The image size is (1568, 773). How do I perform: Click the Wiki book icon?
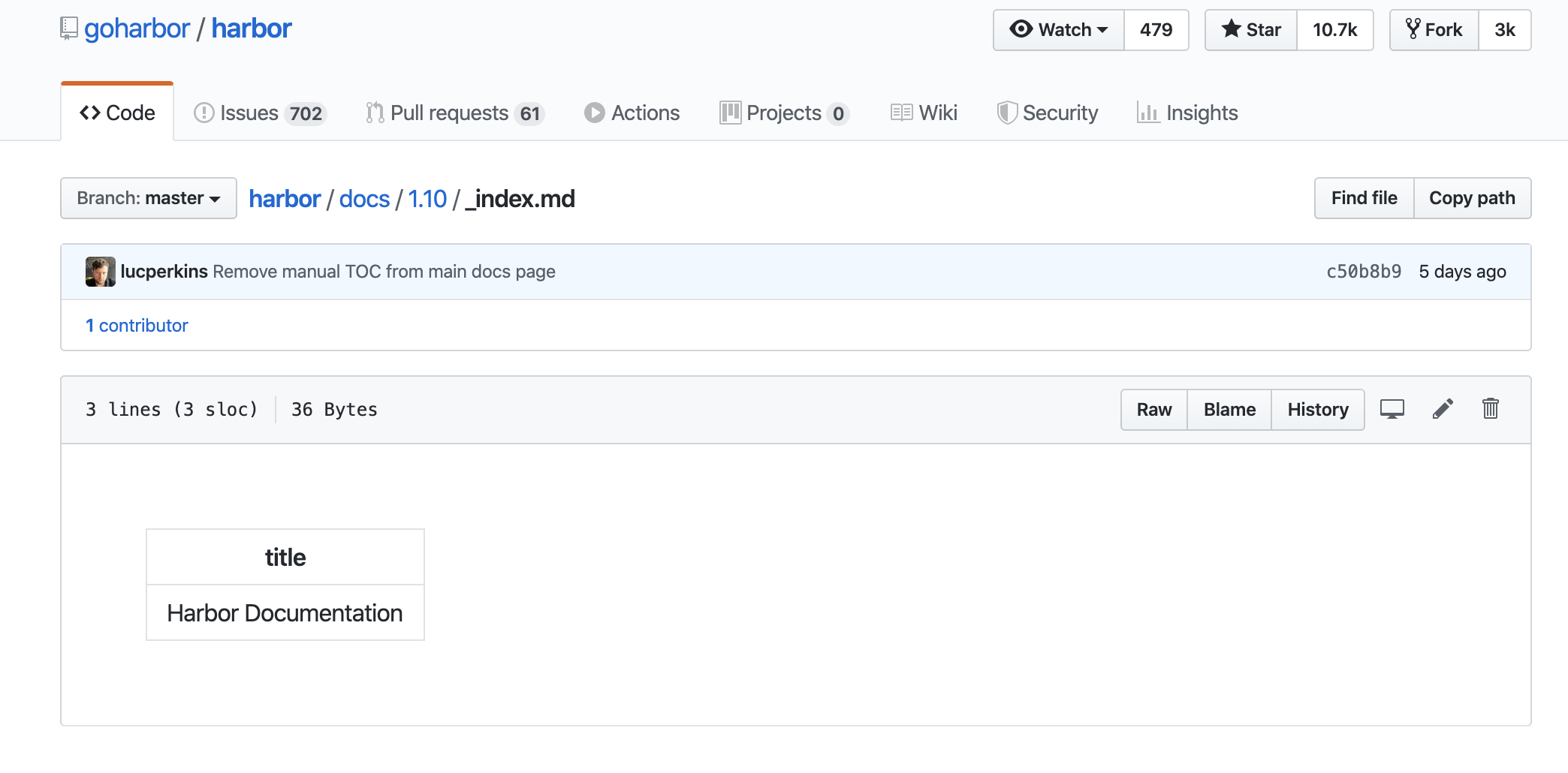(901, 112)
